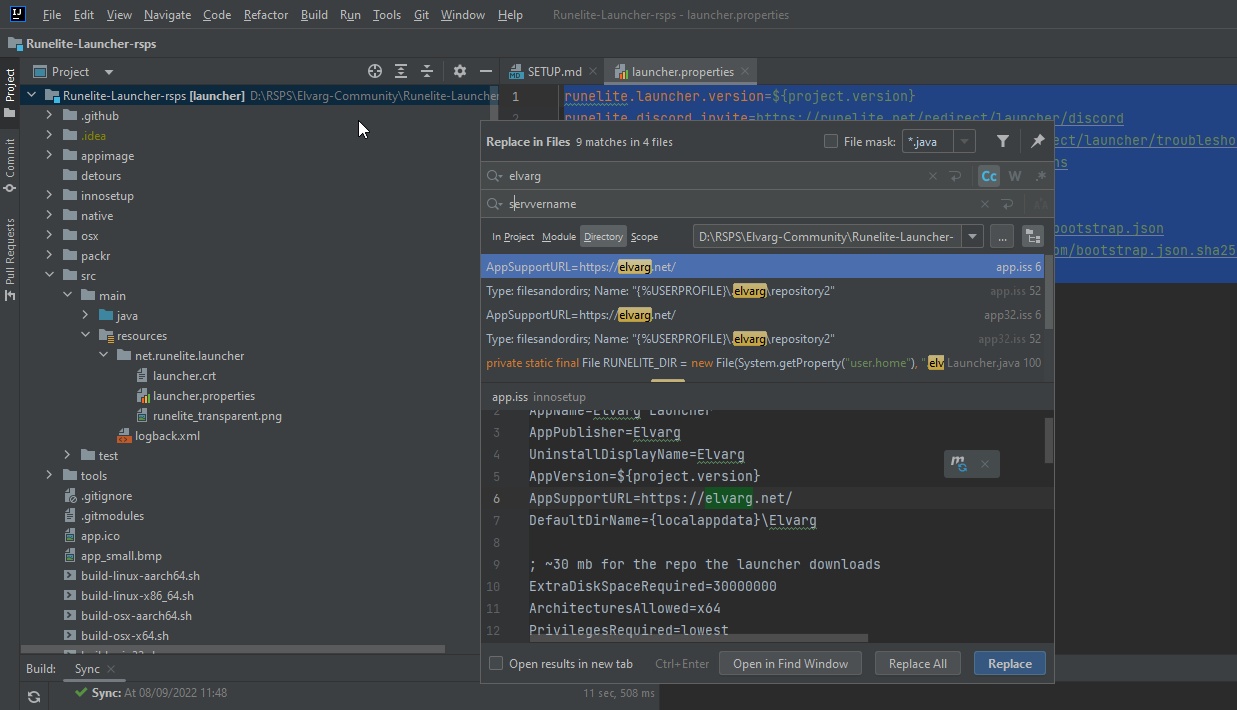The height and width of the screenshot is (710, 1237).
Task: Clear the replacement field with X icon
Action: pos(984,204)
